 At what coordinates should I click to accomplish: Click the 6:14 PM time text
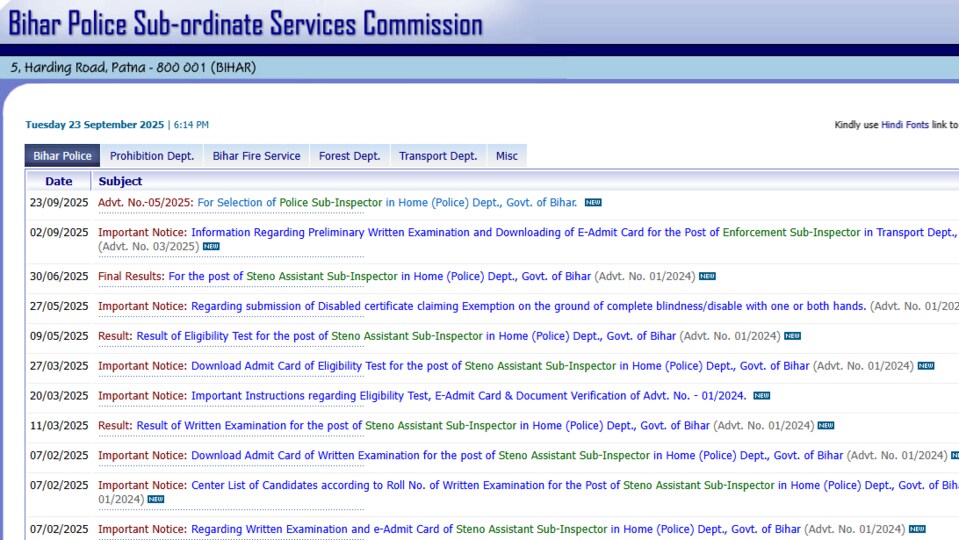tap(191, 125)
